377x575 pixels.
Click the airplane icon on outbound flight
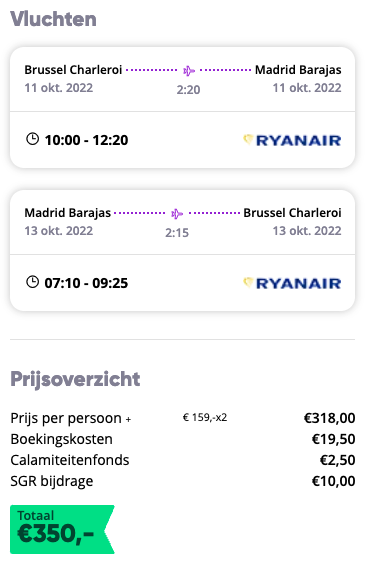[189, 70]
